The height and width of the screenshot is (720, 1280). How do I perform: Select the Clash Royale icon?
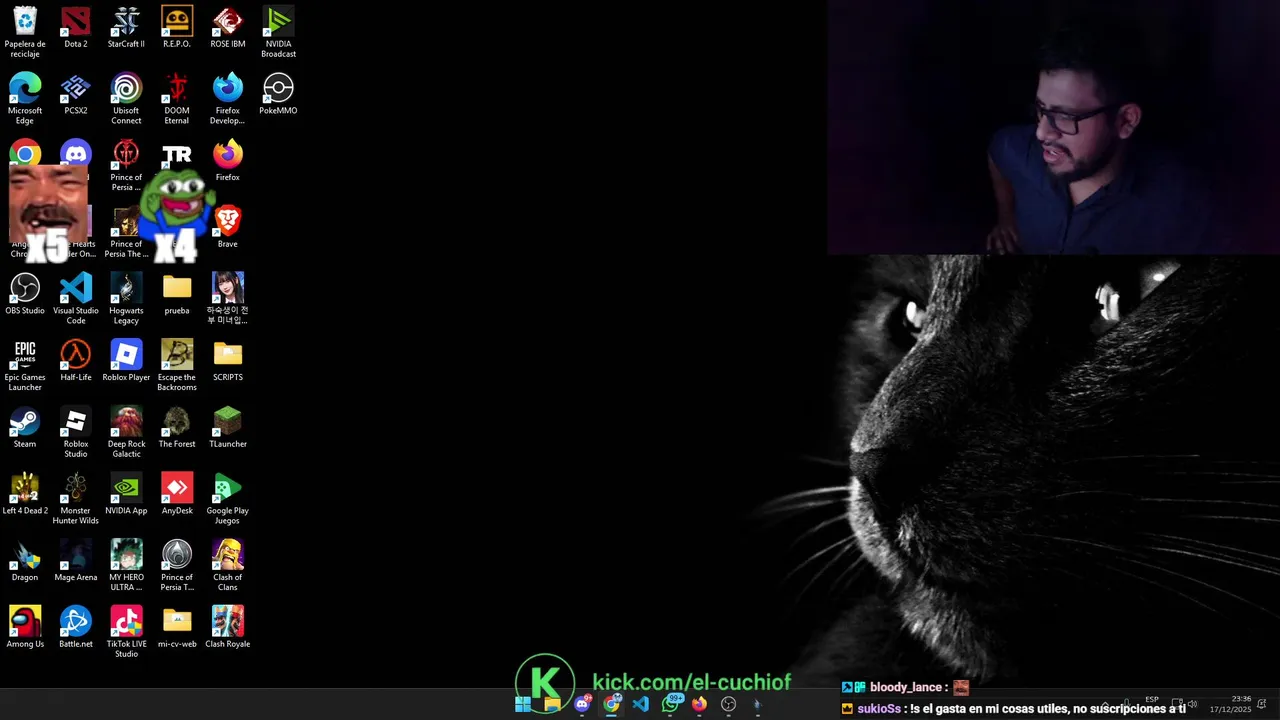tap(228, 627)
